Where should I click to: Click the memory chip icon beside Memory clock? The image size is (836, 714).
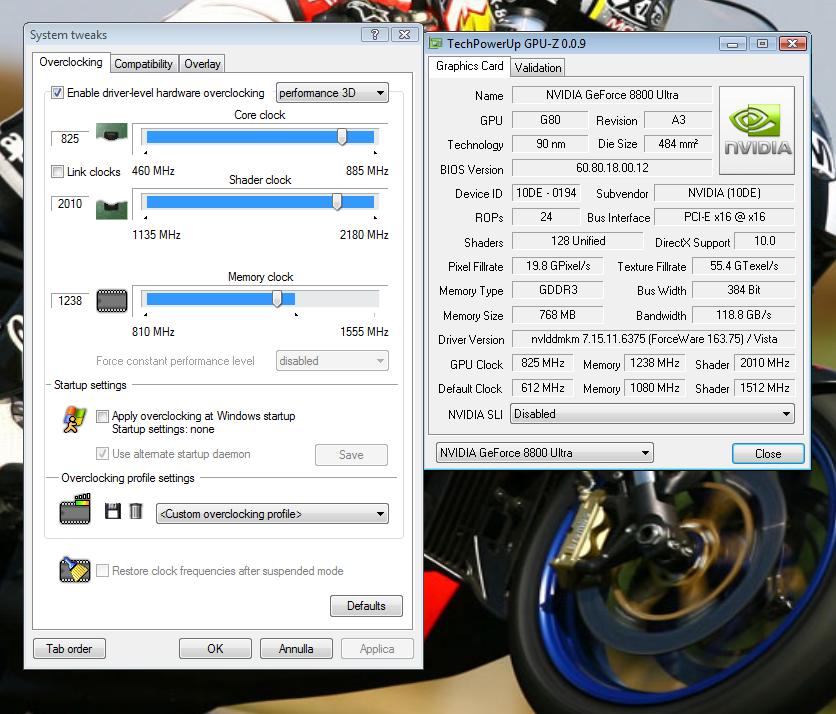click(112, 301)
